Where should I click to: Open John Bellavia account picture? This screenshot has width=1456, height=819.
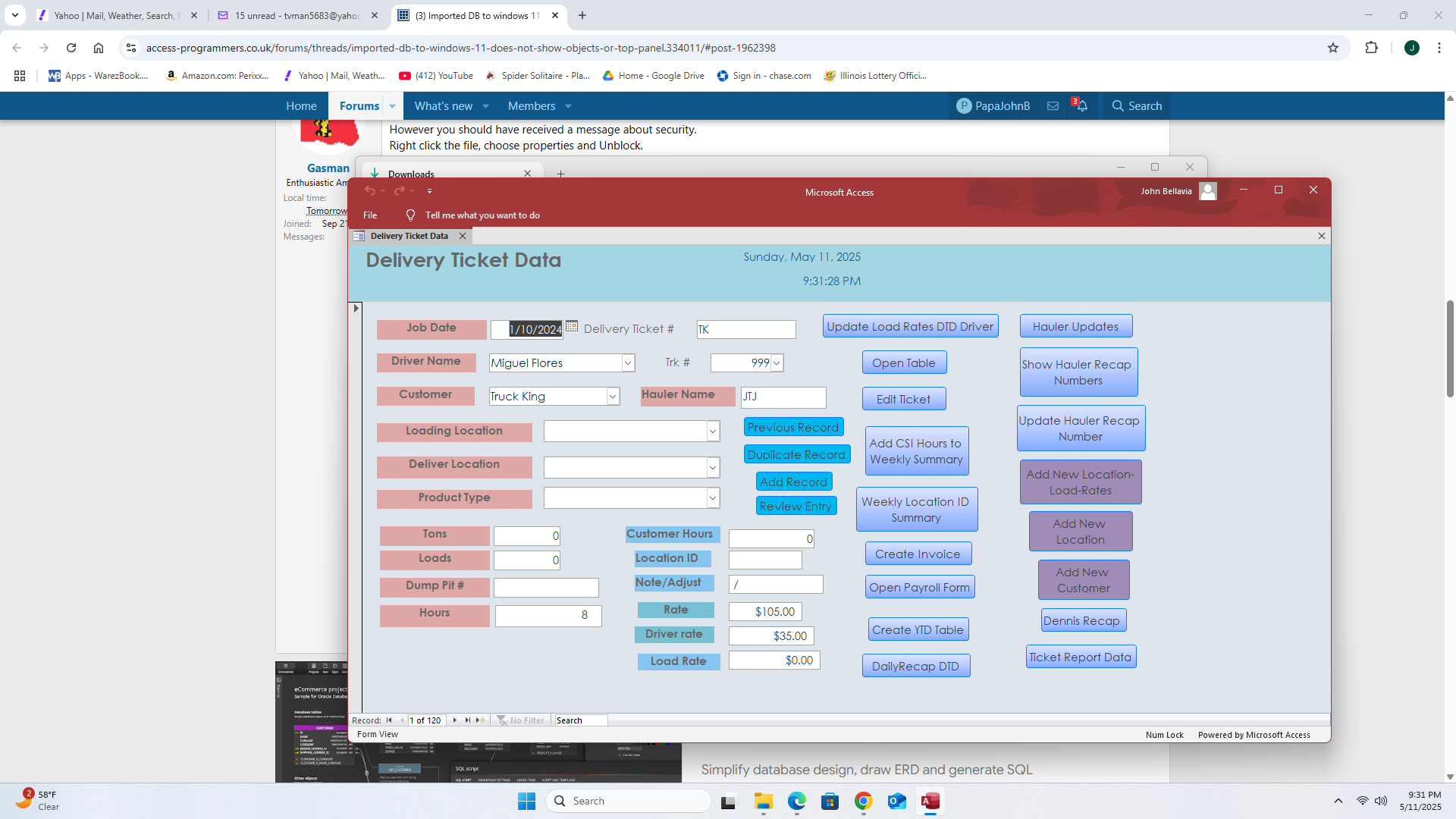tap(1208, 191)
